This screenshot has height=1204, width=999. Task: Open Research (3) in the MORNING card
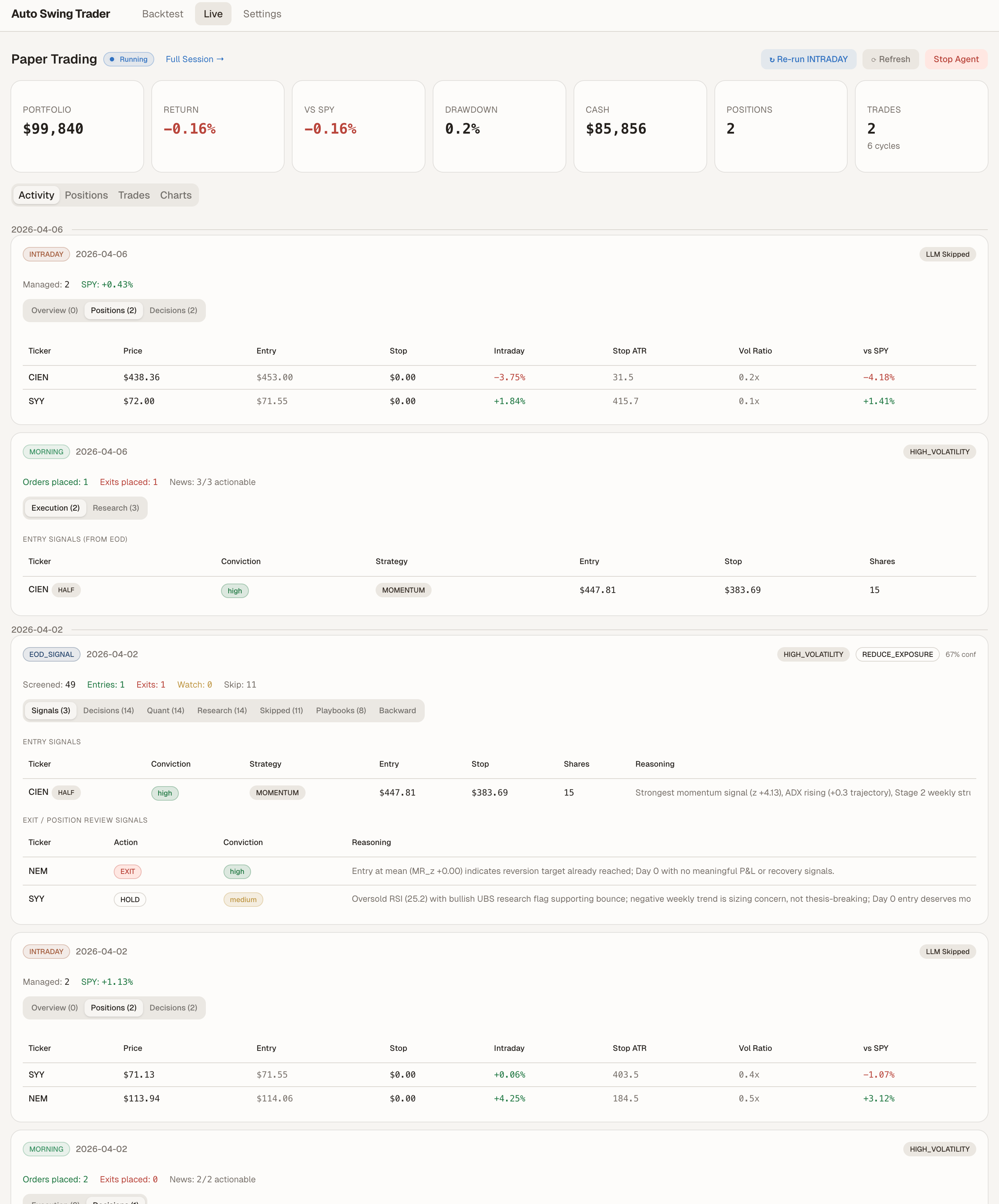coord(116,508)
